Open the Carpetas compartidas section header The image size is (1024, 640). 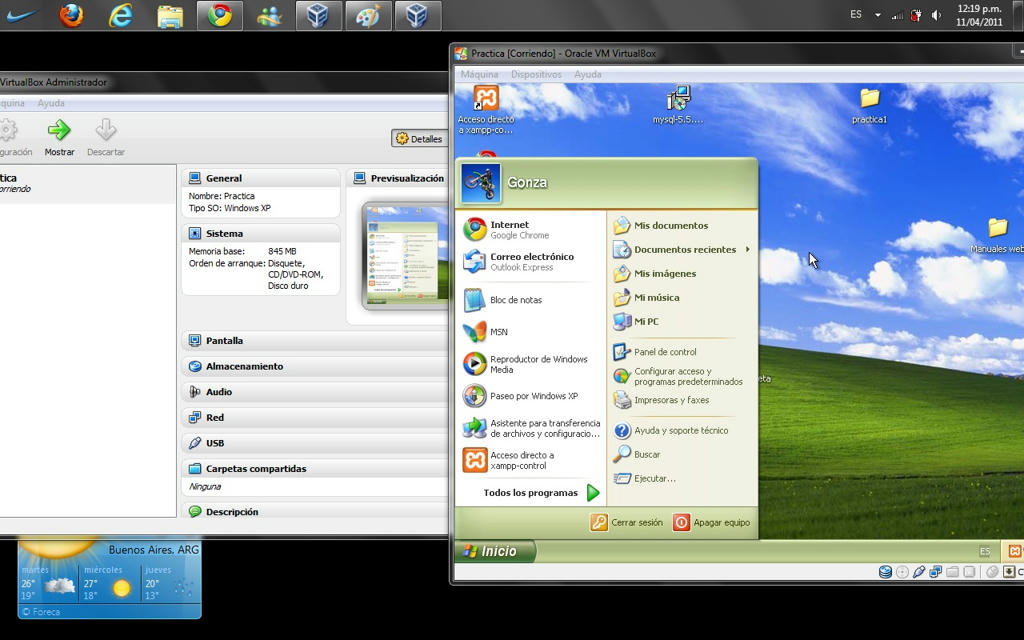tap(315, 468)
